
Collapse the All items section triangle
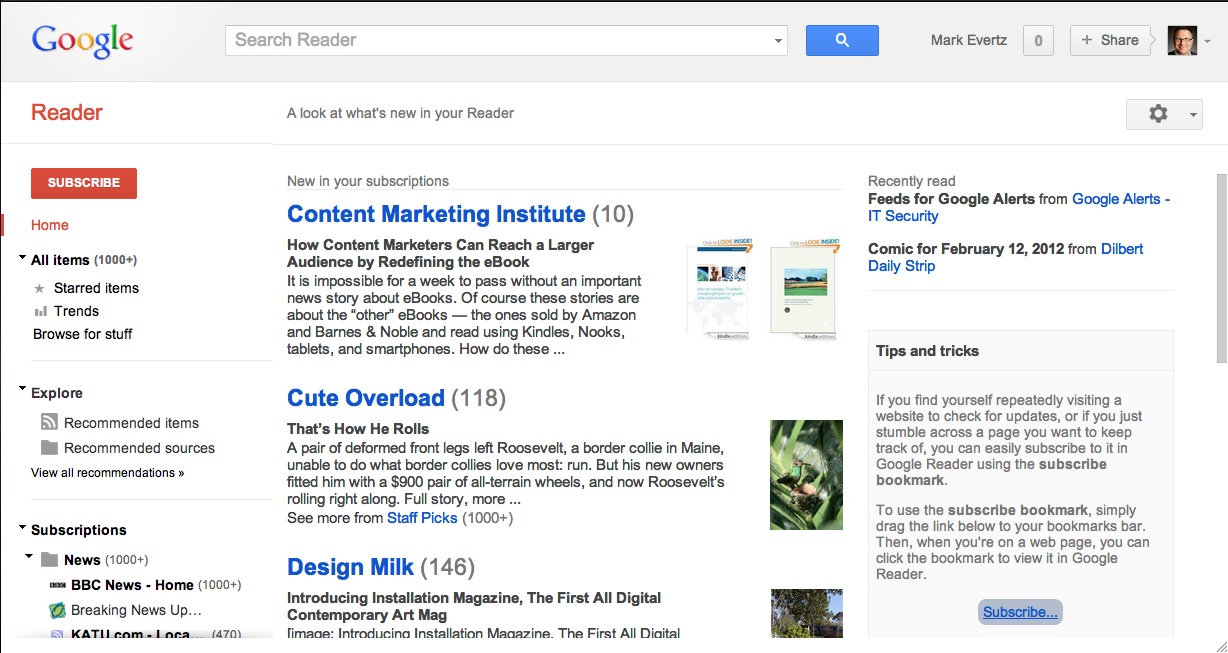click(x=23, y=258)
